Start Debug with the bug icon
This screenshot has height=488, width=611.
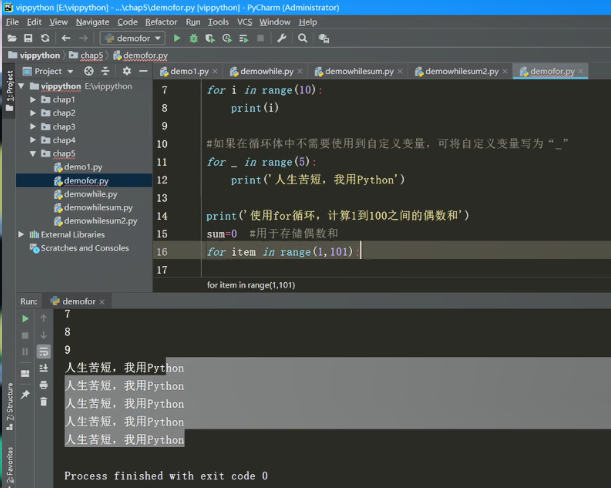point(194,38)
